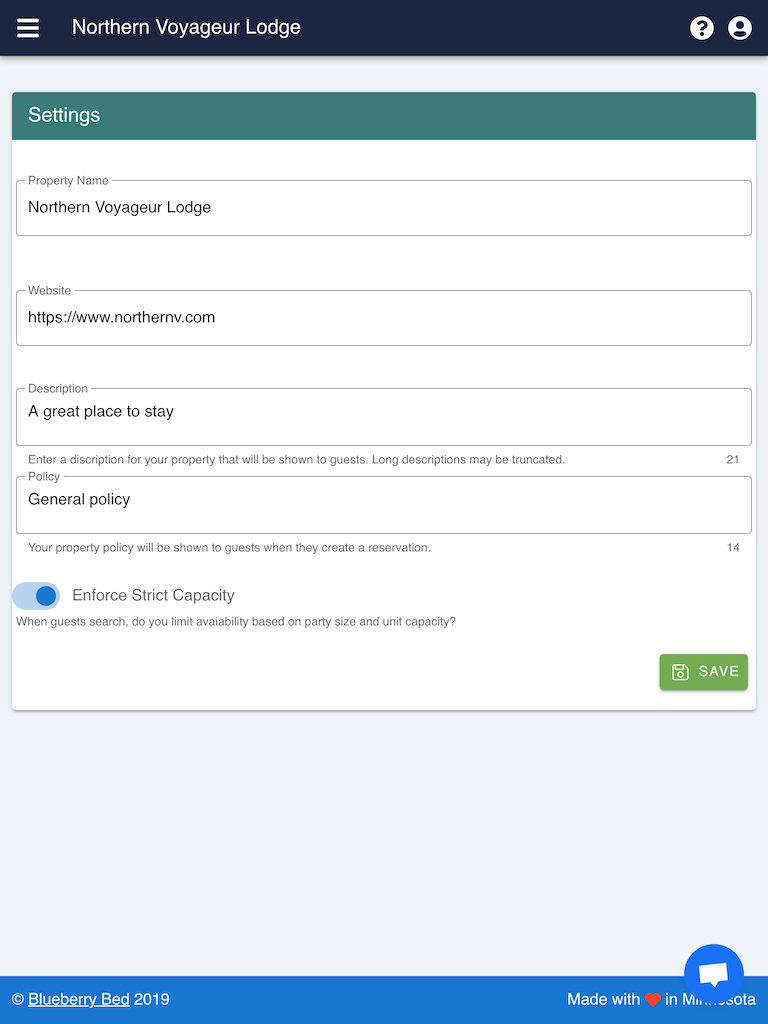Click the Settings card header

click(x=384, y=116)
